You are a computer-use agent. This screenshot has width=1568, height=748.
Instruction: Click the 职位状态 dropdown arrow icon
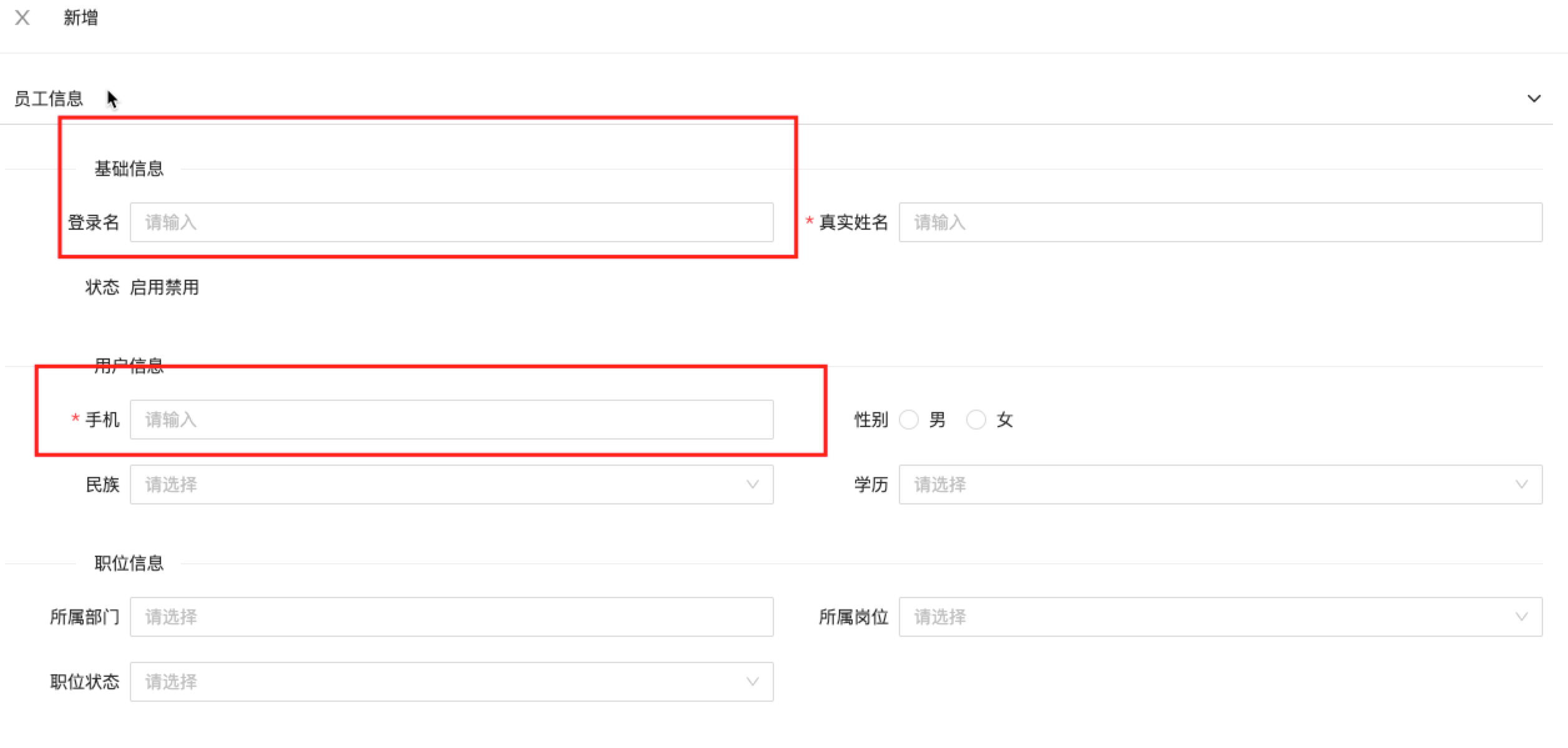pyautogui.click(x=753, y=682)
